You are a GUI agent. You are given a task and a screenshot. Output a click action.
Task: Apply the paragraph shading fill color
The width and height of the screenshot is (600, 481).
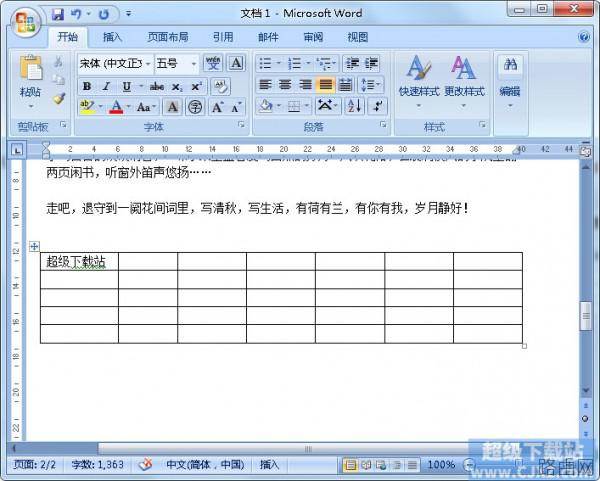[266, 106]
